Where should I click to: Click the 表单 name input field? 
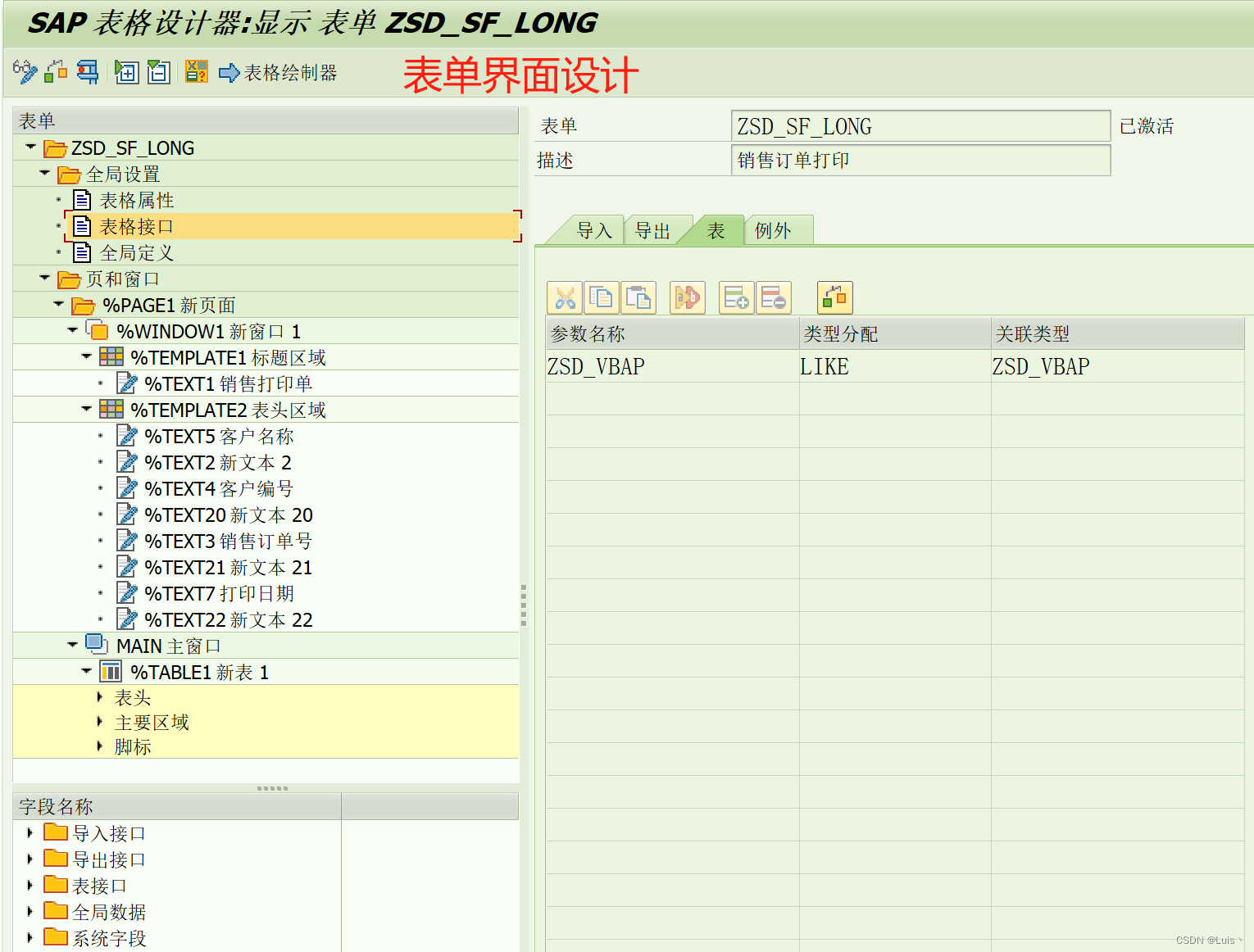point(920,126)
